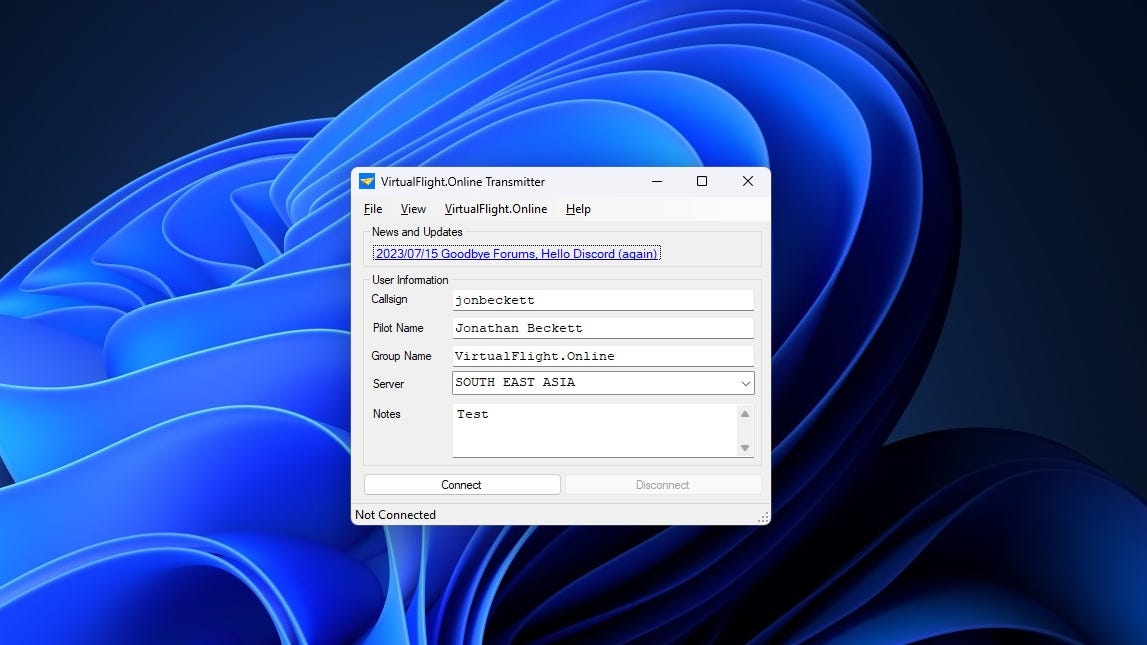Image resolution: width=1147 pixels, height=645 pixels.
Task: Click the greyed-out Disconnect button
Action: coord(663,485)
